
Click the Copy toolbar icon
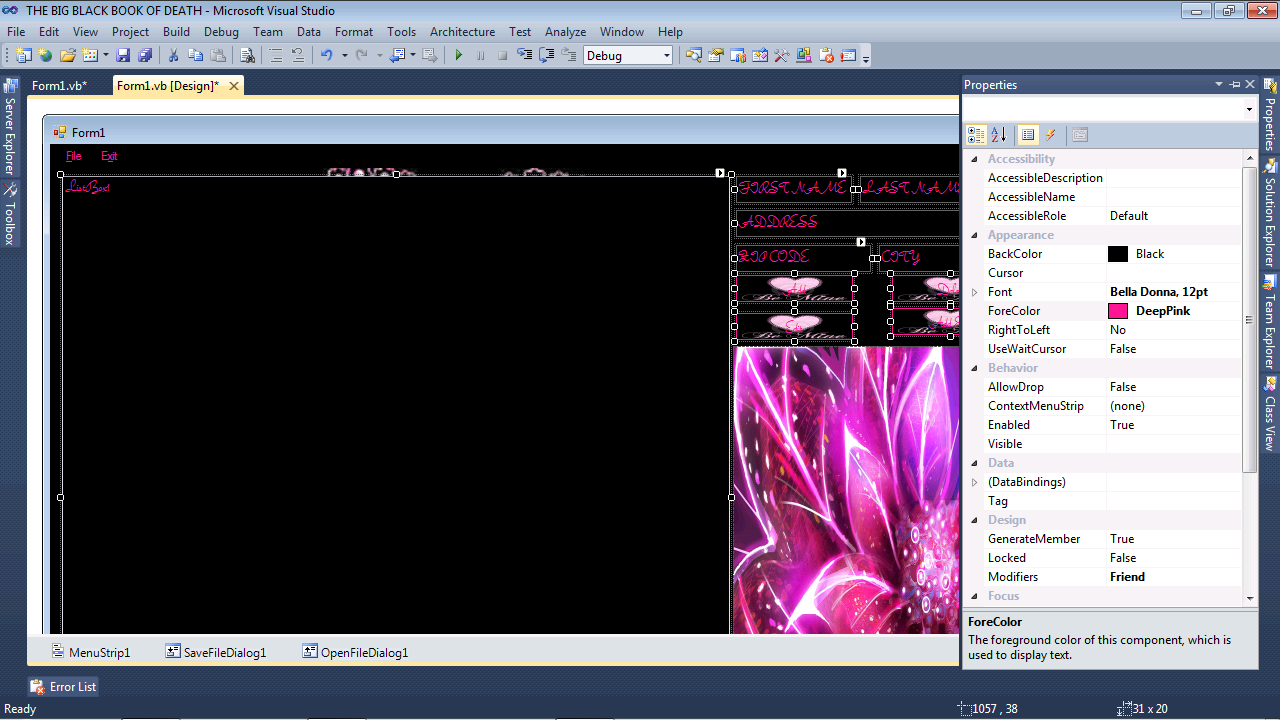(196, 56)
